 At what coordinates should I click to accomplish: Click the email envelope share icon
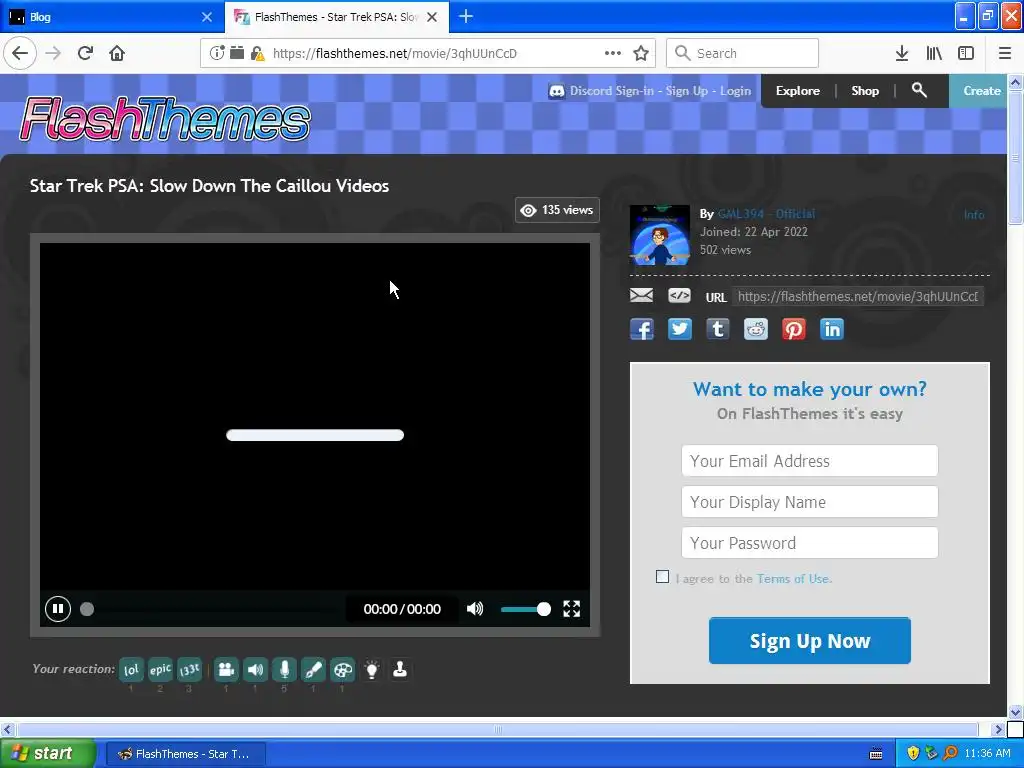[641, 296]
